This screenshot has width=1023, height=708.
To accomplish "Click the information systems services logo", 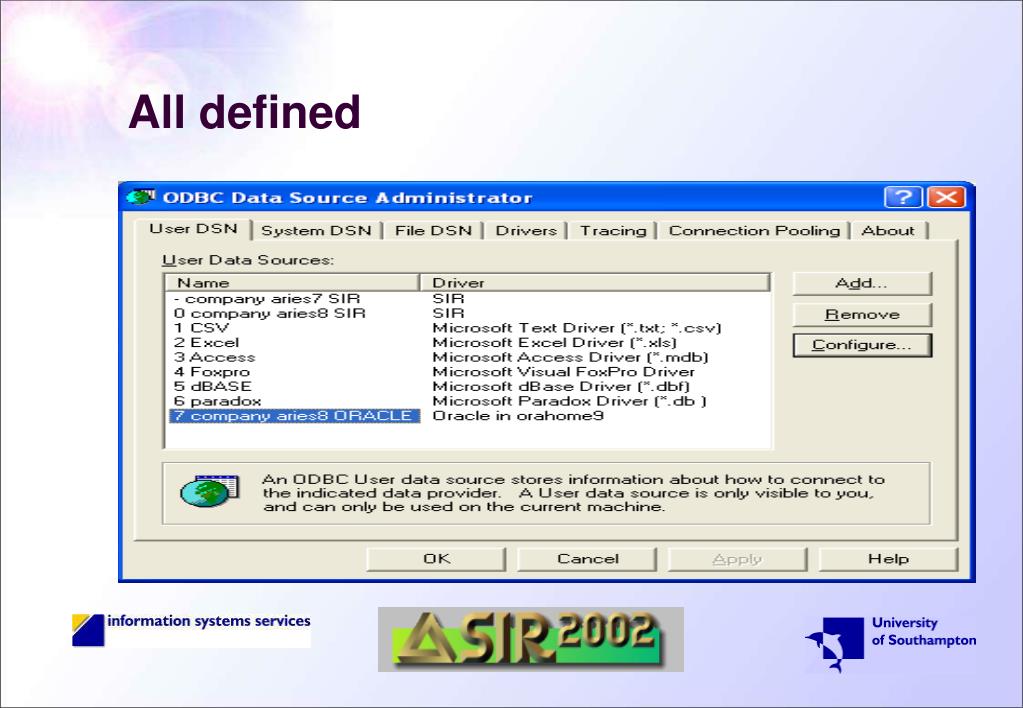I will (x=191, y=630).
